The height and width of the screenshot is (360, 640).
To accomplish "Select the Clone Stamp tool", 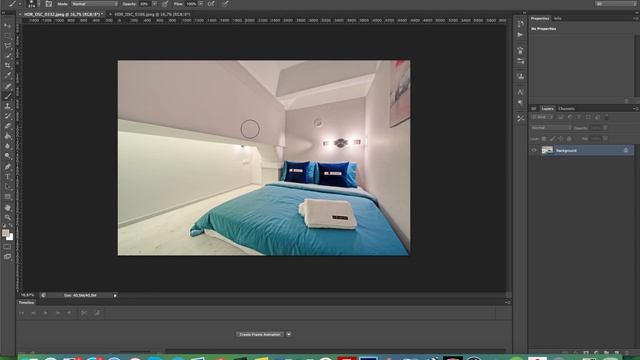I will click(x=7, y=106).
